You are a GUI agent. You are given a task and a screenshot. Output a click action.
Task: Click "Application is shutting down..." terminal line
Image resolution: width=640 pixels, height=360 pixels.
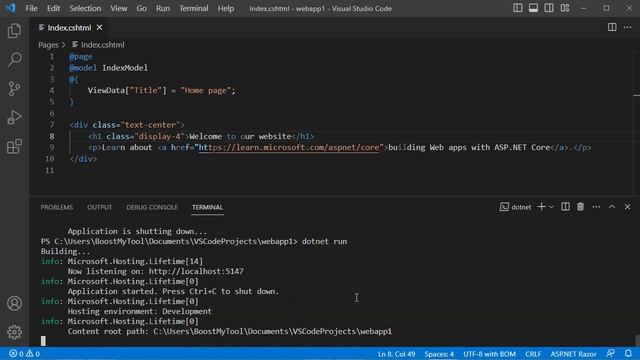(137, 231)
